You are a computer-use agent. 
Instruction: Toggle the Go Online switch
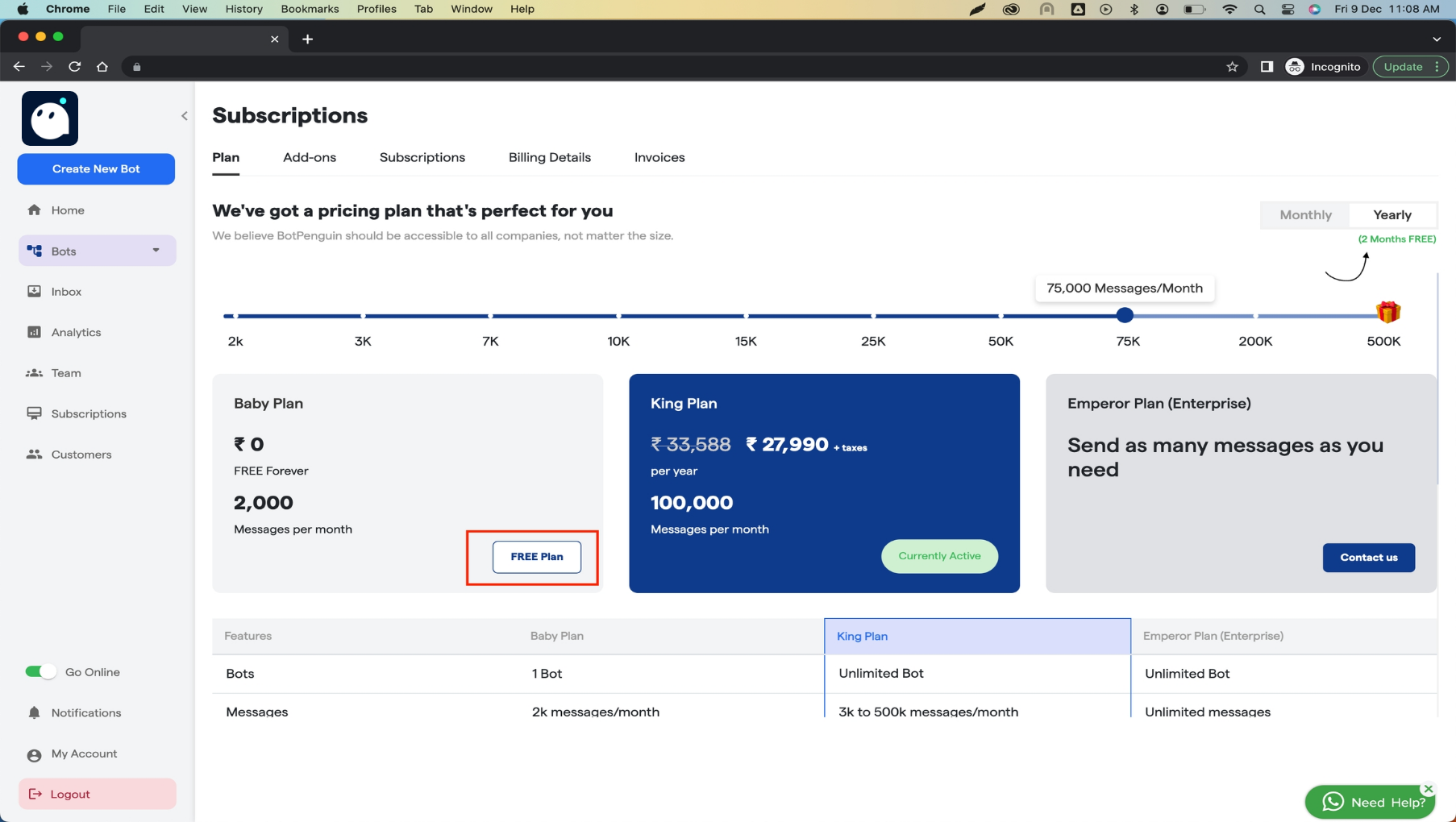40,672
